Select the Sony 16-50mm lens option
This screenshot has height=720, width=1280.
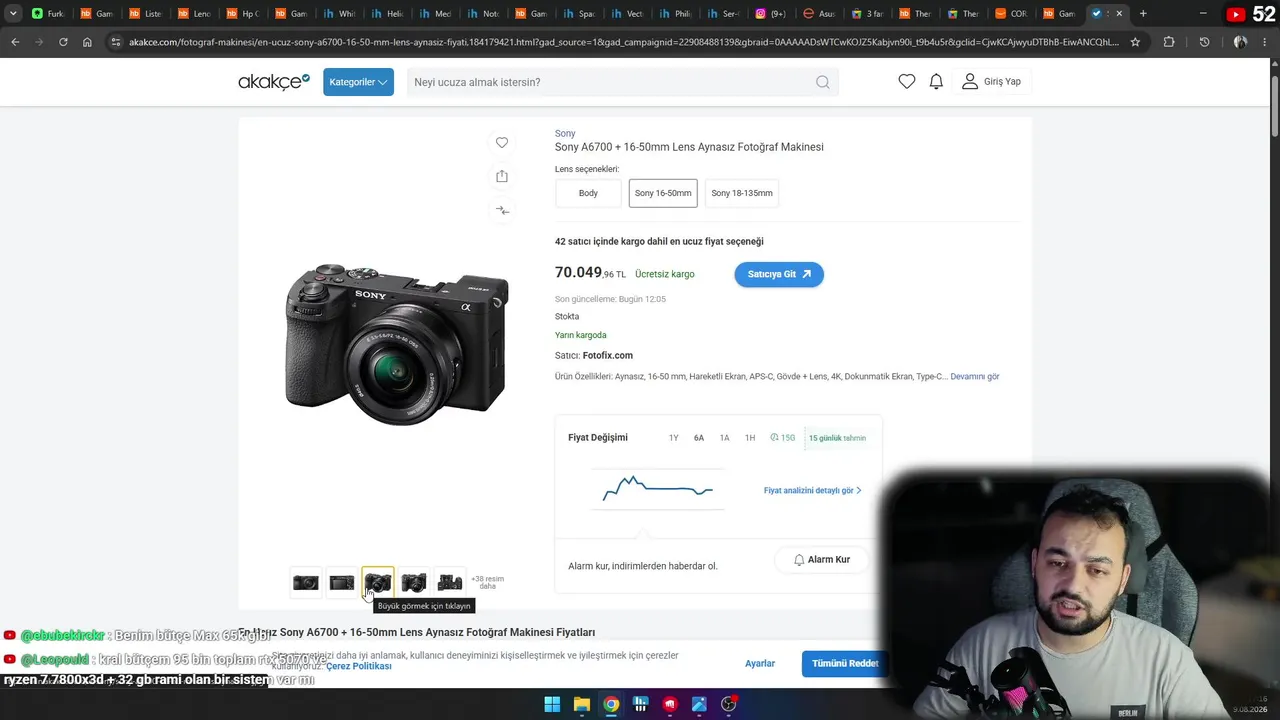pyautogui.click(x=663, y=193)
